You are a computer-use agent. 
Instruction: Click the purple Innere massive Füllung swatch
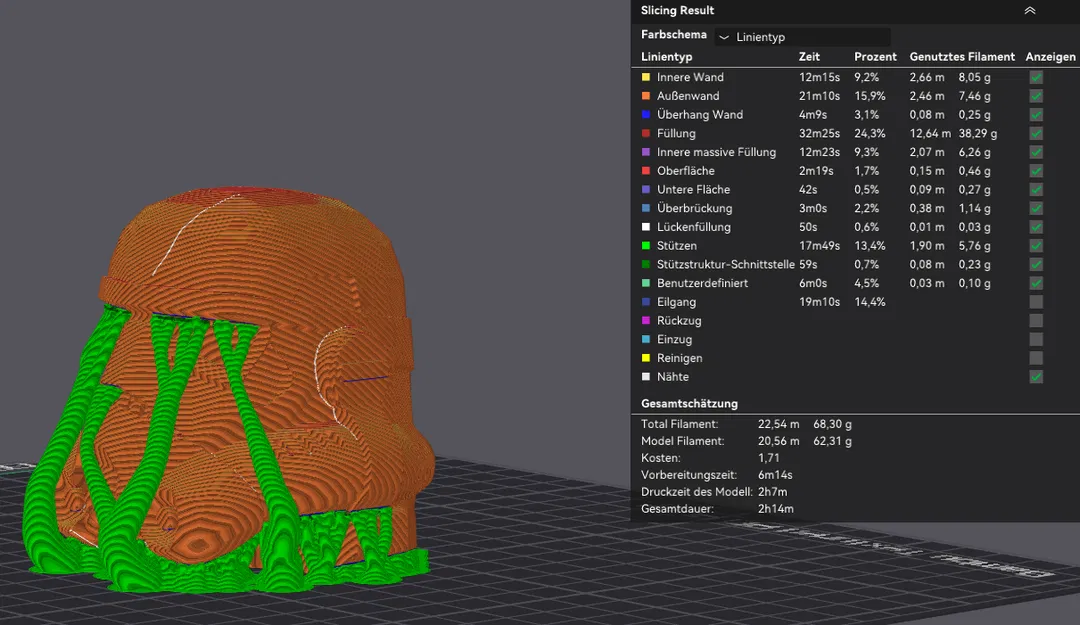[x=646, y=152]
